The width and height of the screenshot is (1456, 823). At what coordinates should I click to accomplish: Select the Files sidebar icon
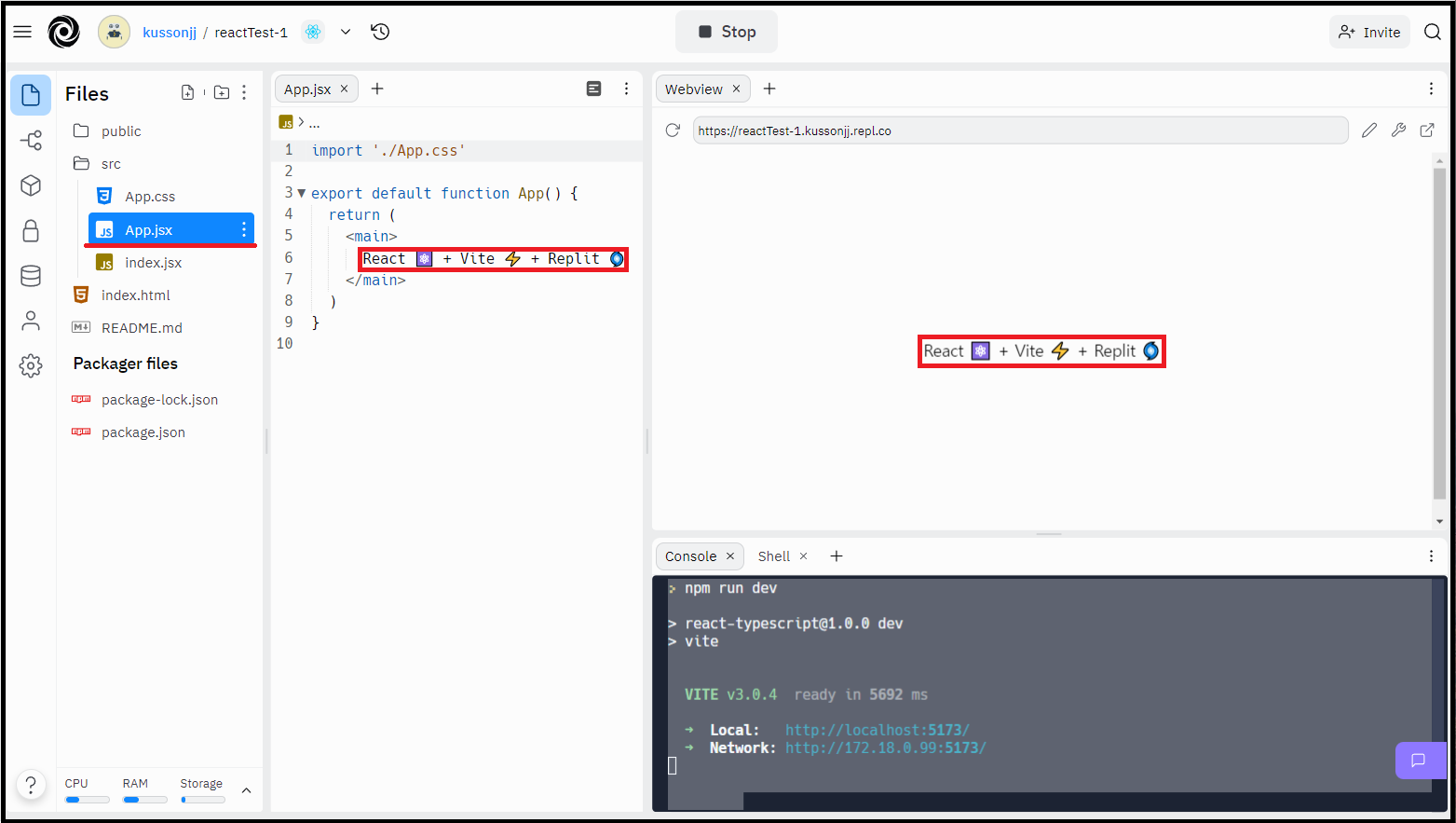31,95
